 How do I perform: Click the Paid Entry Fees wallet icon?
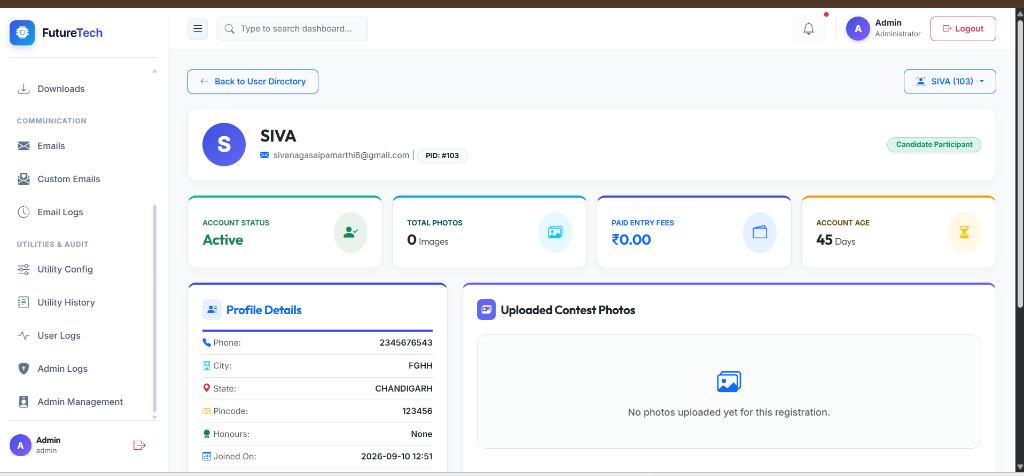[760, 232]
